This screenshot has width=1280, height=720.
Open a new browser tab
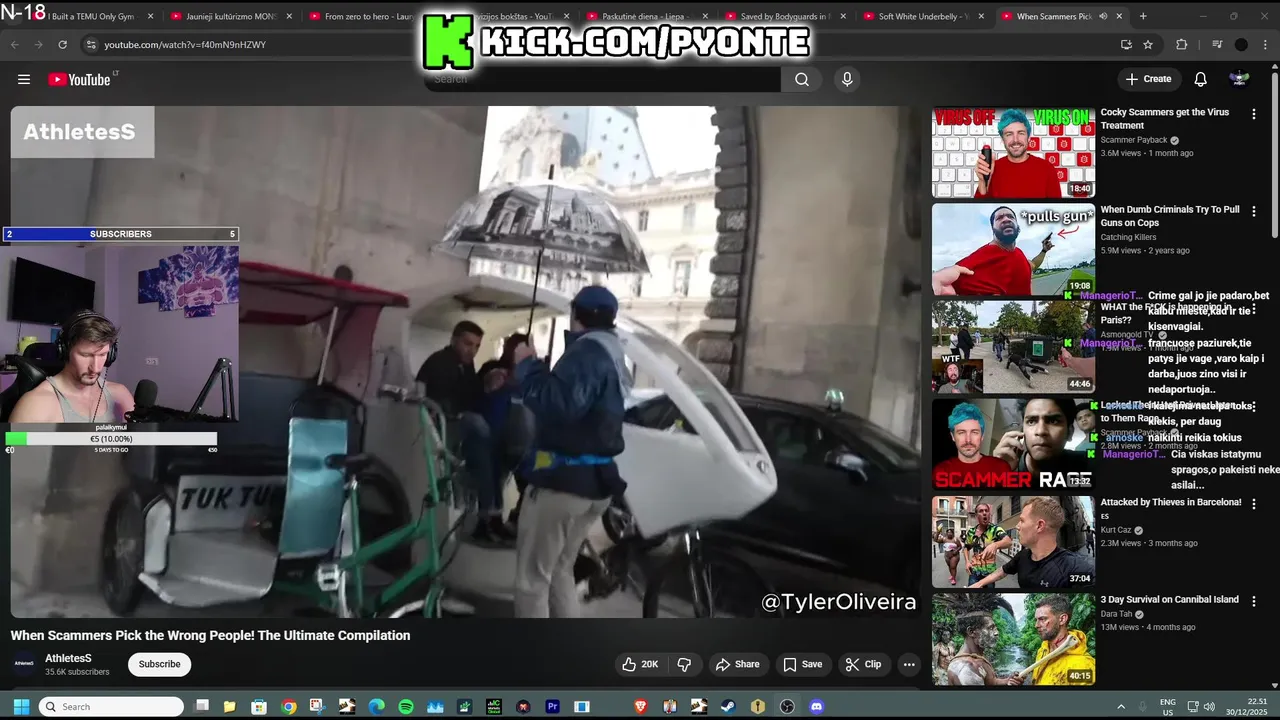(x=1143, y=16)
